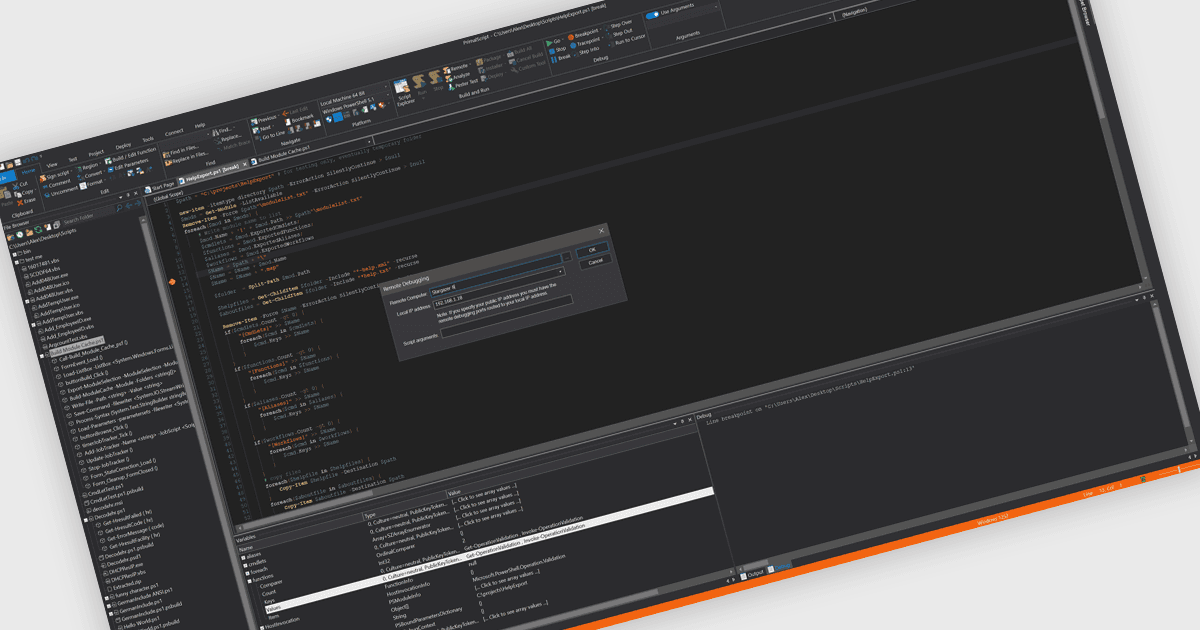Click the Remote Computer input field
This screenshot has height=630, width=1200.
[x=495, y=275]
